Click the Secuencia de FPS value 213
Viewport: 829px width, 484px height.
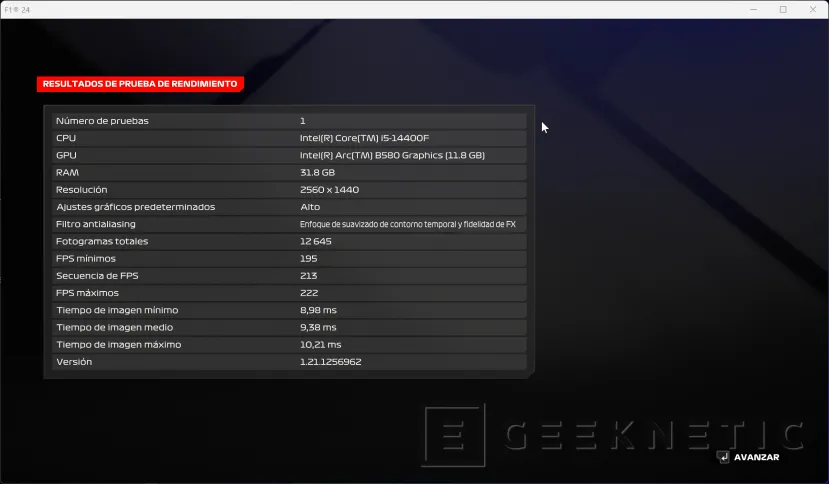point(309,276)
